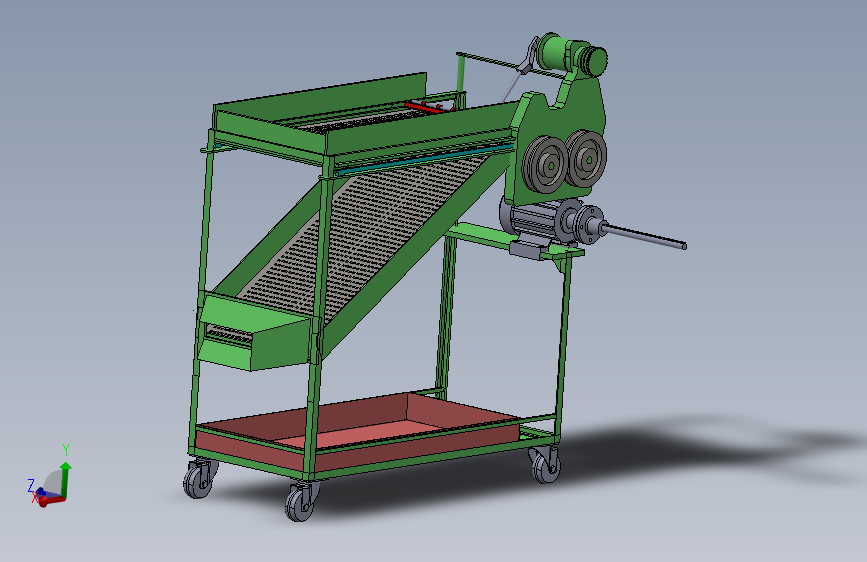Screen dimensions: 867x562
Task: Pick the long gray shaft protruding from motor
Action: coord(644,235)
